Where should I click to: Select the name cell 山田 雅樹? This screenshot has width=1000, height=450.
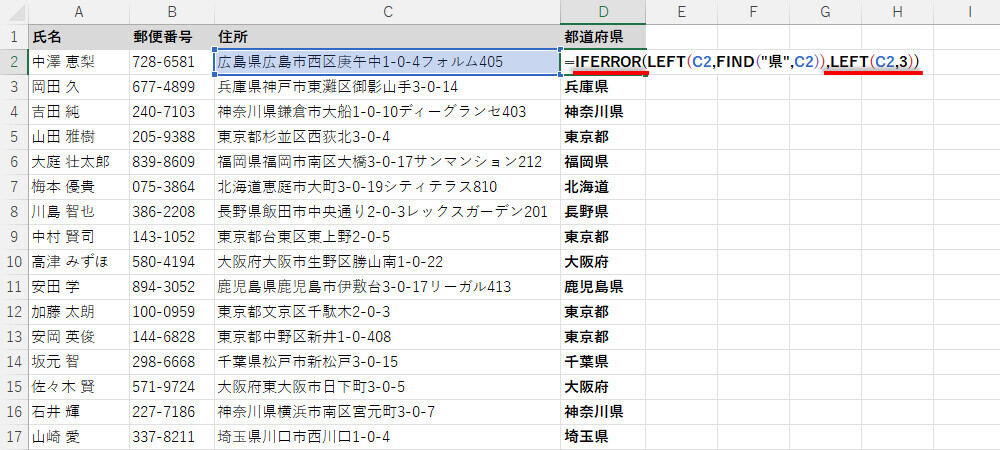[x=79, y=136]
